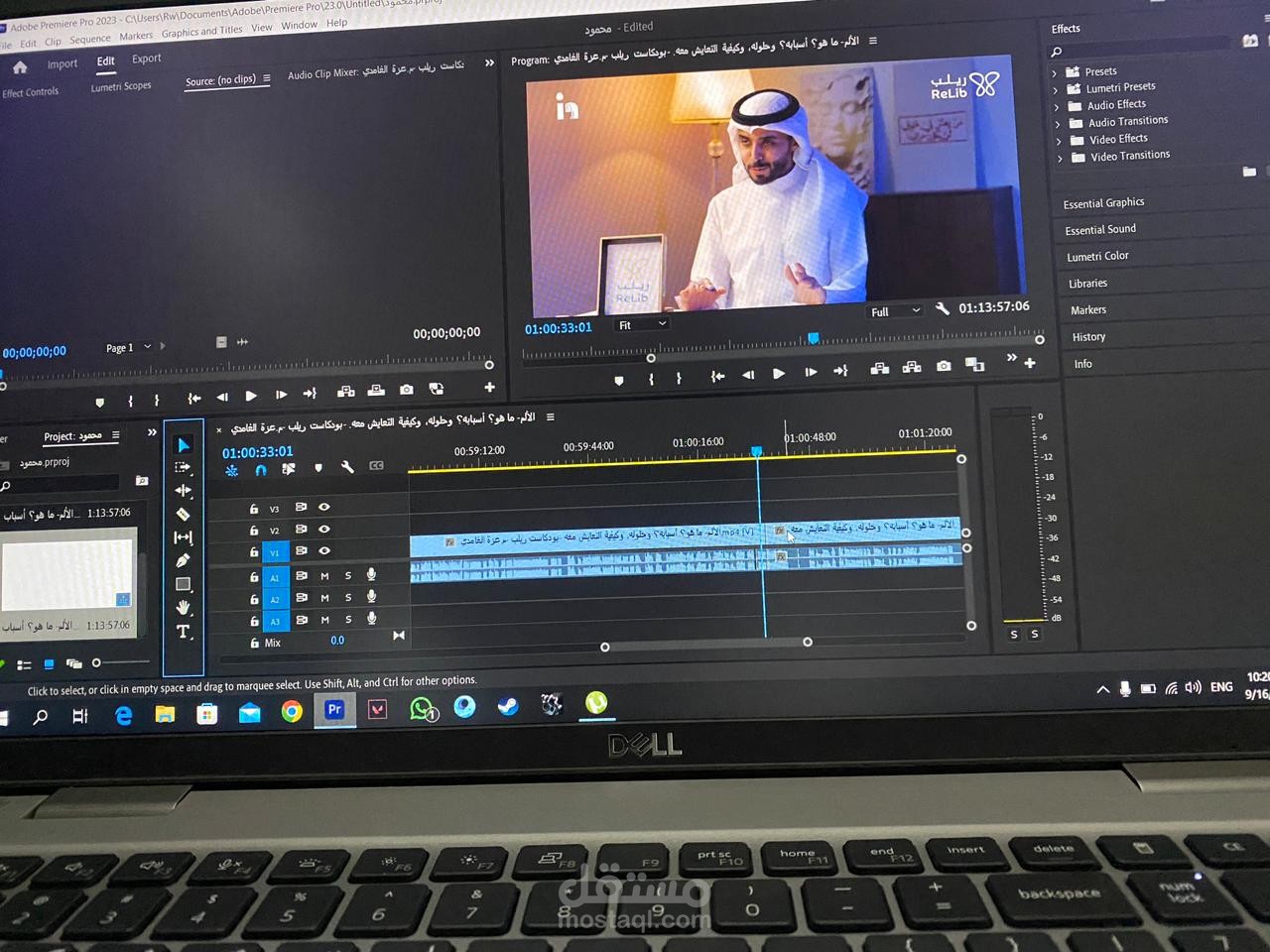Screen dimensions: 1270x952
Task: Open the Lumetri Scopes panel tab
Action: coord(121,86)
